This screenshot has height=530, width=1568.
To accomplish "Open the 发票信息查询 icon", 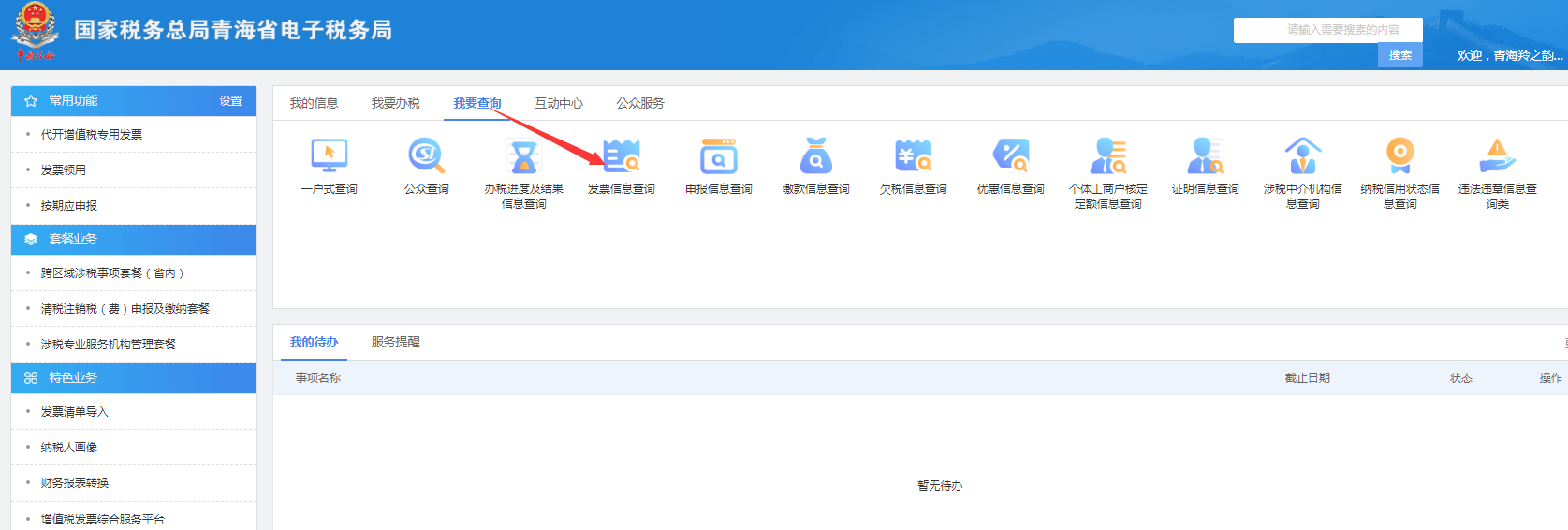I will (x=622, y=155).
